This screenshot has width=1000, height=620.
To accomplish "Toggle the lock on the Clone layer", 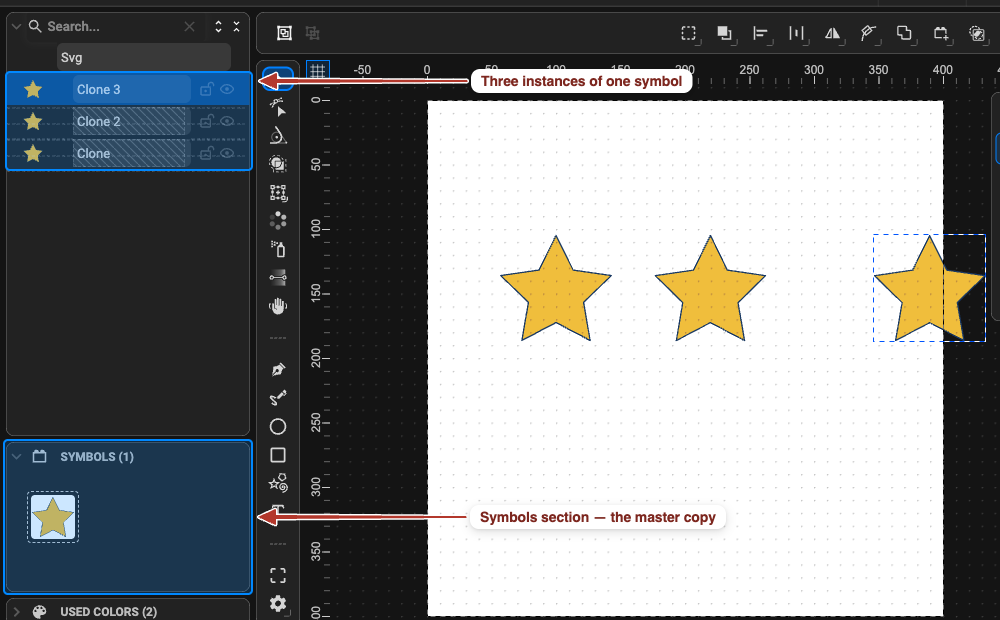I will [206, 153].
